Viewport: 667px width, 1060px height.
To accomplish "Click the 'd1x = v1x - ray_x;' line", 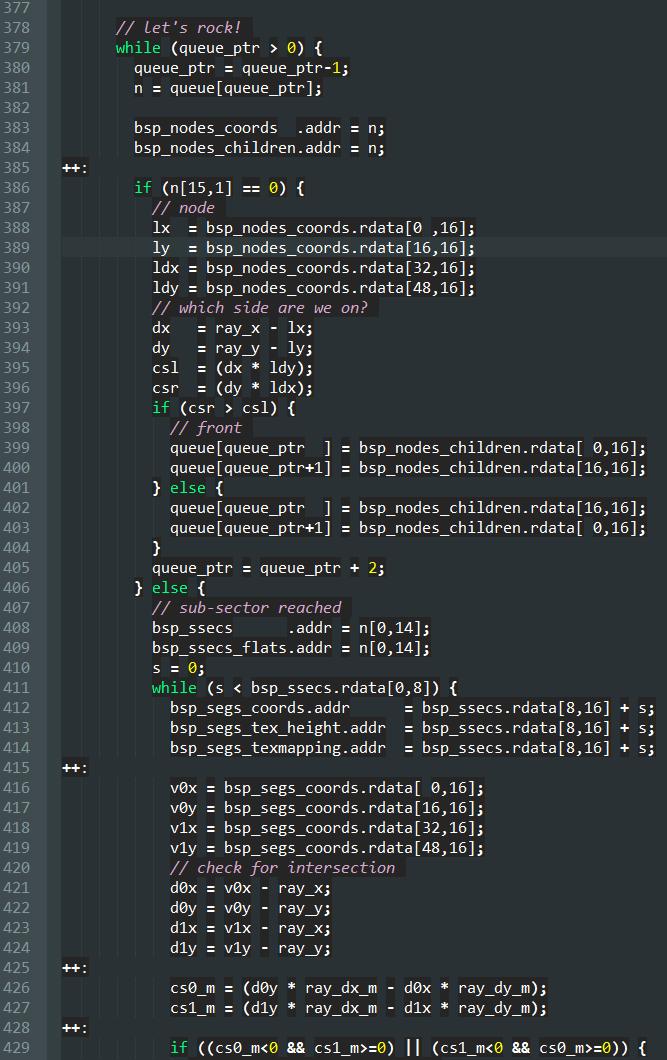I will 250,928.
